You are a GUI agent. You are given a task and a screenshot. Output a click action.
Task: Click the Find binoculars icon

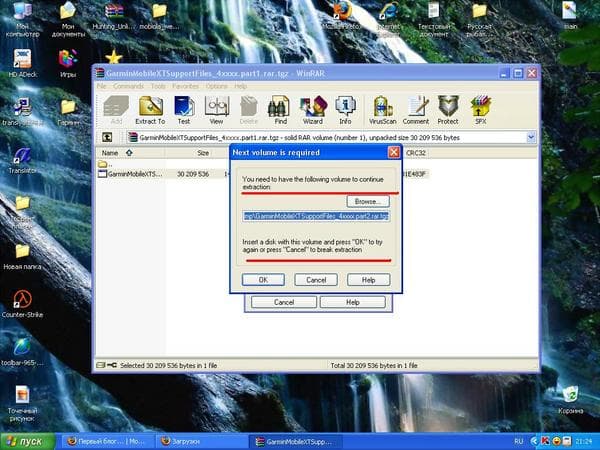[280, 110]
